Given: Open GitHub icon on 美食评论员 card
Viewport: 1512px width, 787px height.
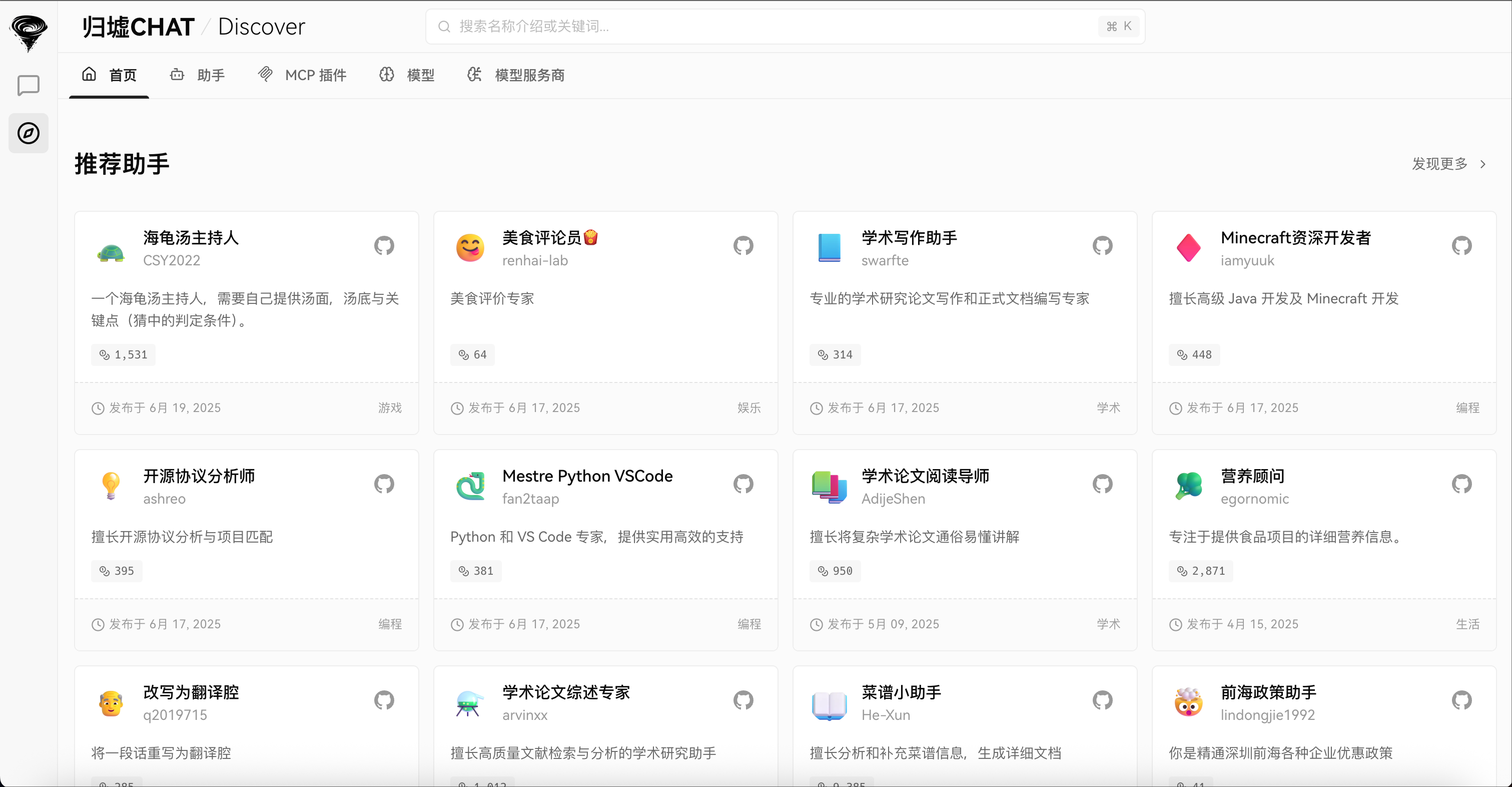Looking at the screenshot, I should [743, 245].
